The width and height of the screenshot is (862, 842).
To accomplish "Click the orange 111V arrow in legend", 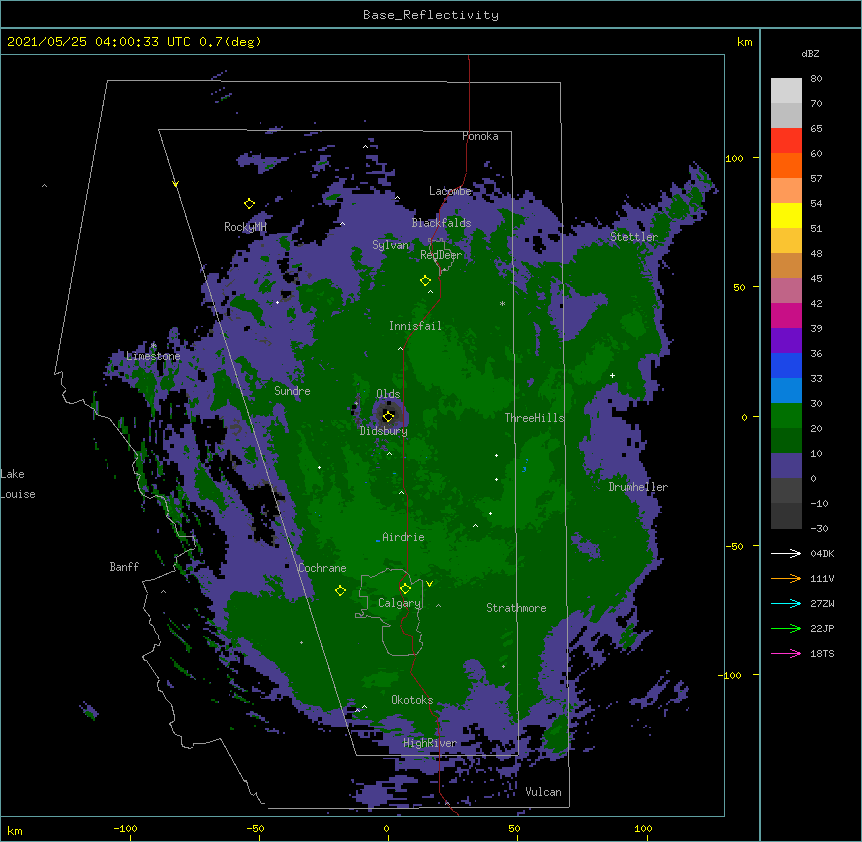I will tap(786, 578).
